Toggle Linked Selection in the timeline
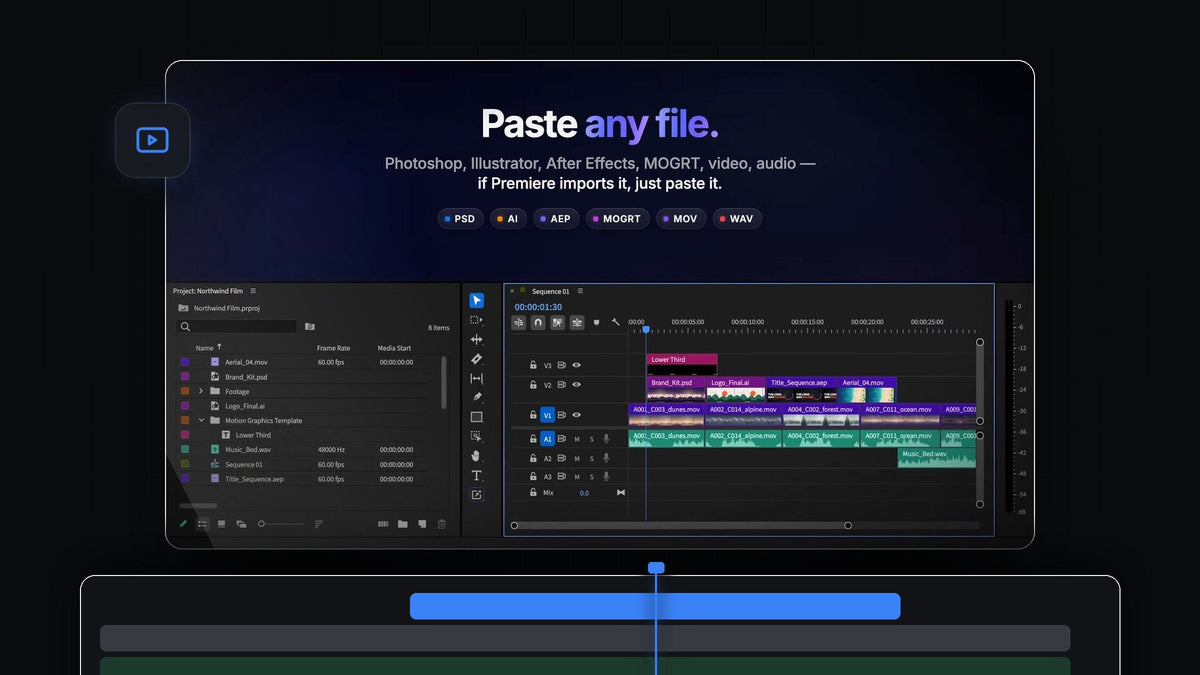The width and height of the screenshot is (1200, 675). point(557,323)
